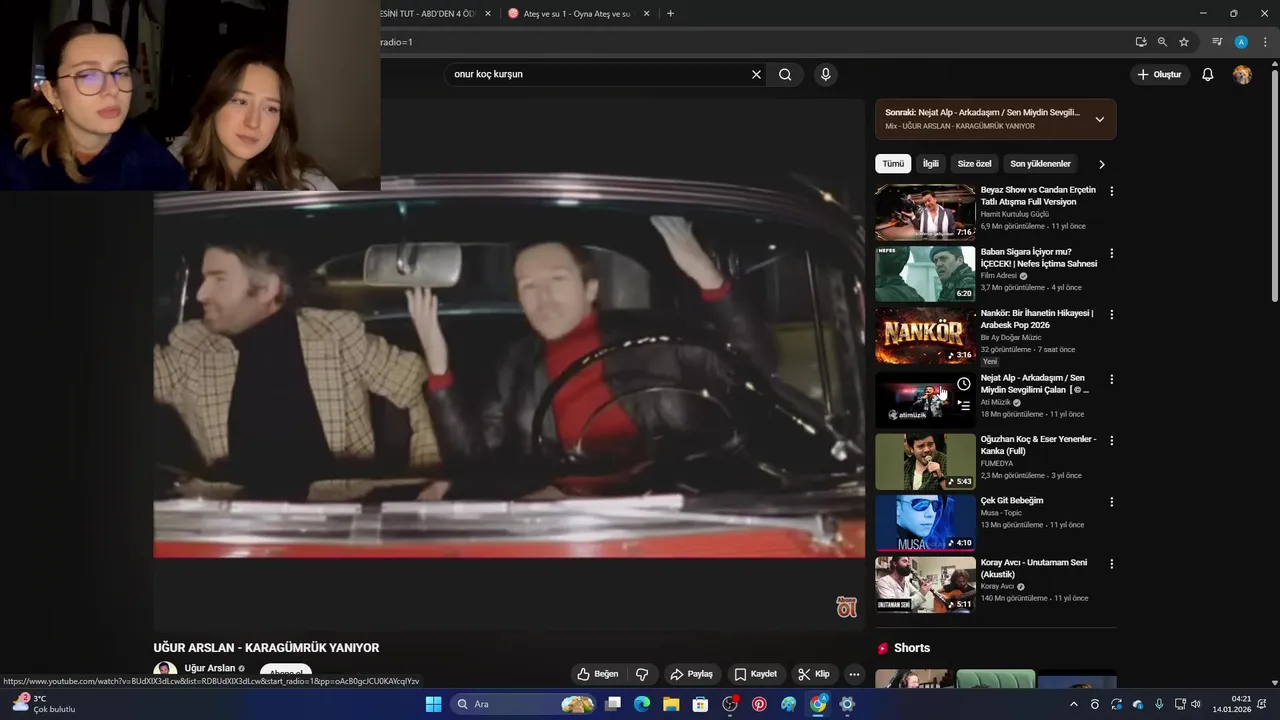Like the video with Beğen button
The width and height of the screenshot is (1280, 720).
click(x=598, y=674)
